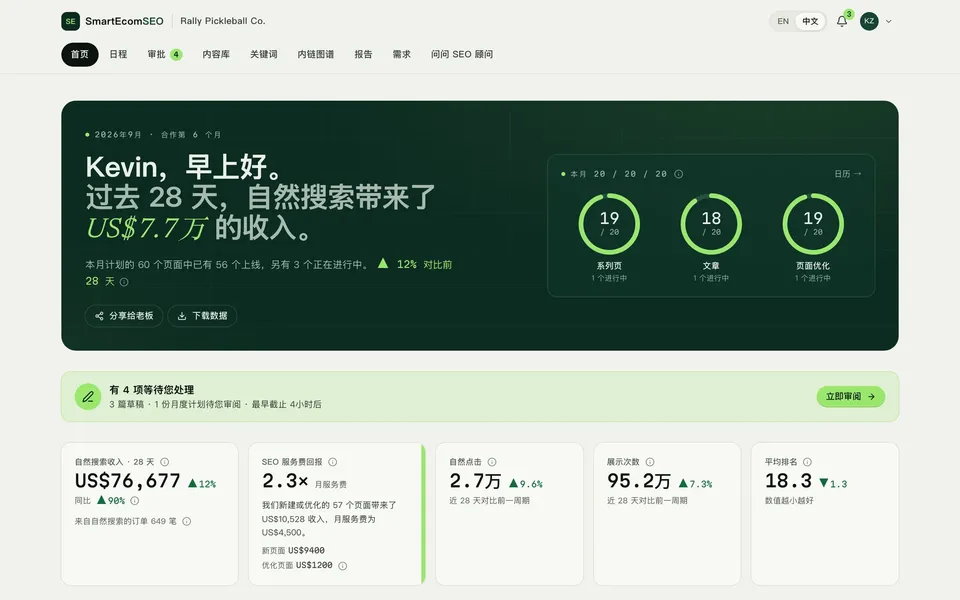The image size is (960, 600).
Task: Click the Rally Pickleball Co. company name
Action: (223, 21)
